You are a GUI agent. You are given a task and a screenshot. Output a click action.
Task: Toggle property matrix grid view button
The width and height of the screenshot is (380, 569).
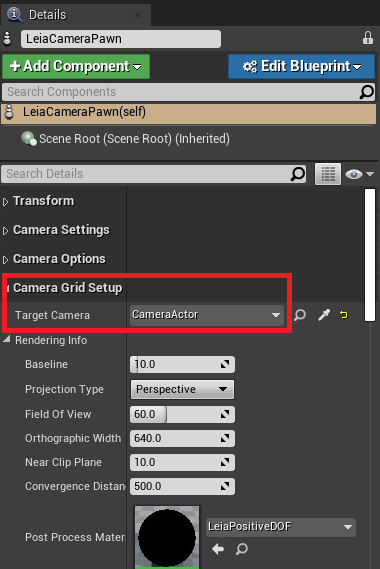(x=328, y=174)
